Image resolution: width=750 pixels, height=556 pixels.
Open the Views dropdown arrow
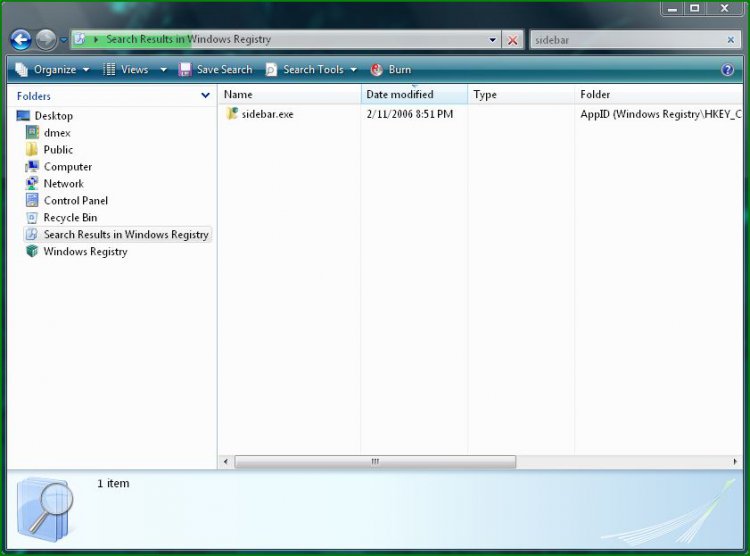coord(163,70)
